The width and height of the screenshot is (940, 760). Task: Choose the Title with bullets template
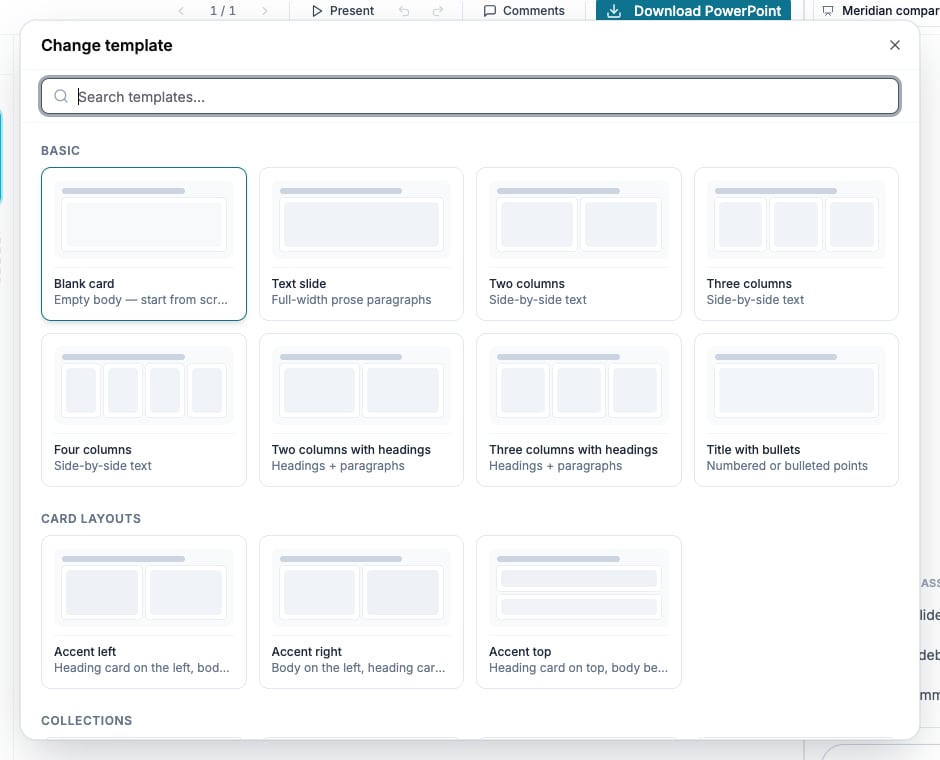point(796,410)
